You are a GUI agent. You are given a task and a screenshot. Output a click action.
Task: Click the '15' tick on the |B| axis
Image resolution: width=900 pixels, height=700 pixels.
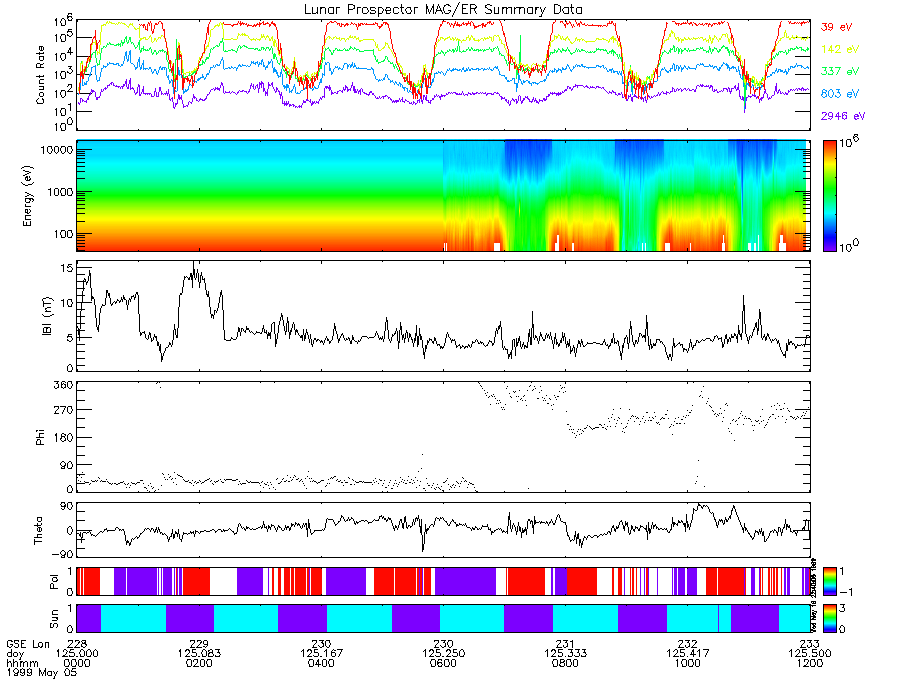67,268
